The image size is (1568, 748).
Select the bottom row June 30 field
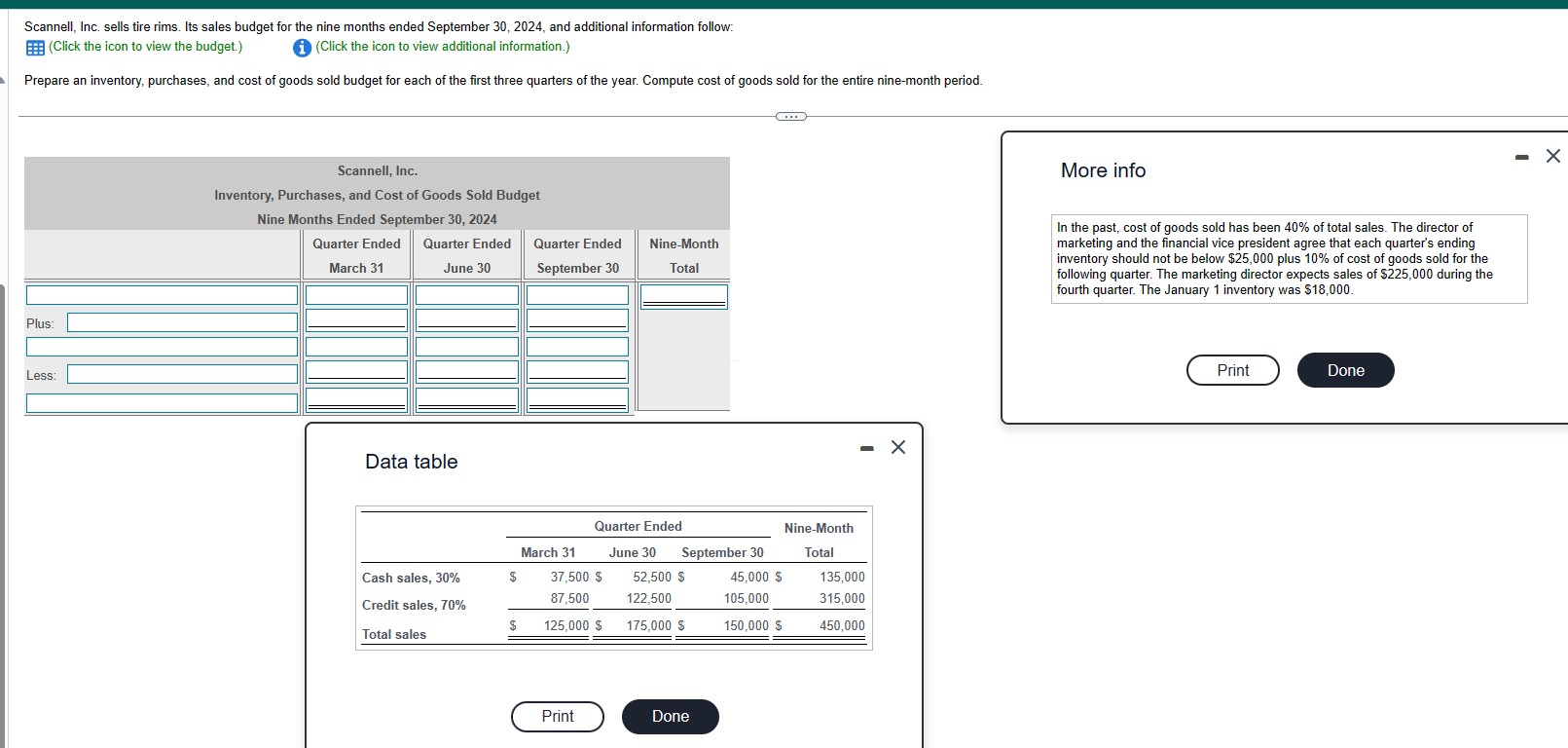(467, 400)
